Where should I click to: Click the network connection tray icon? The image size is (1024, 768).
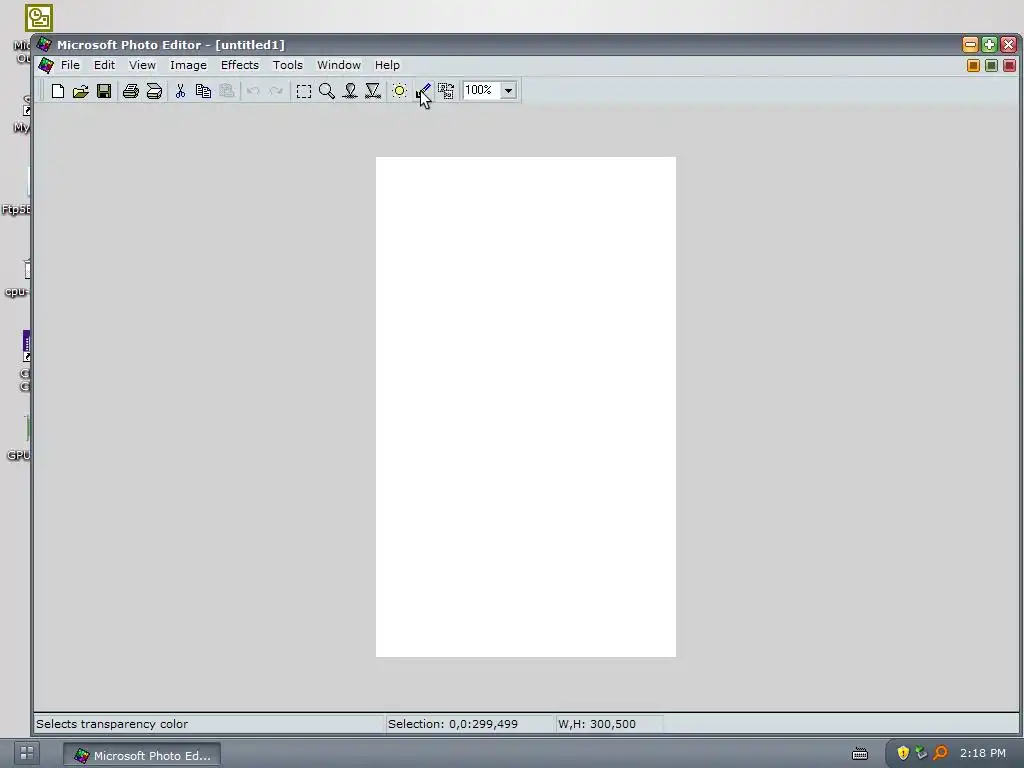921,753
